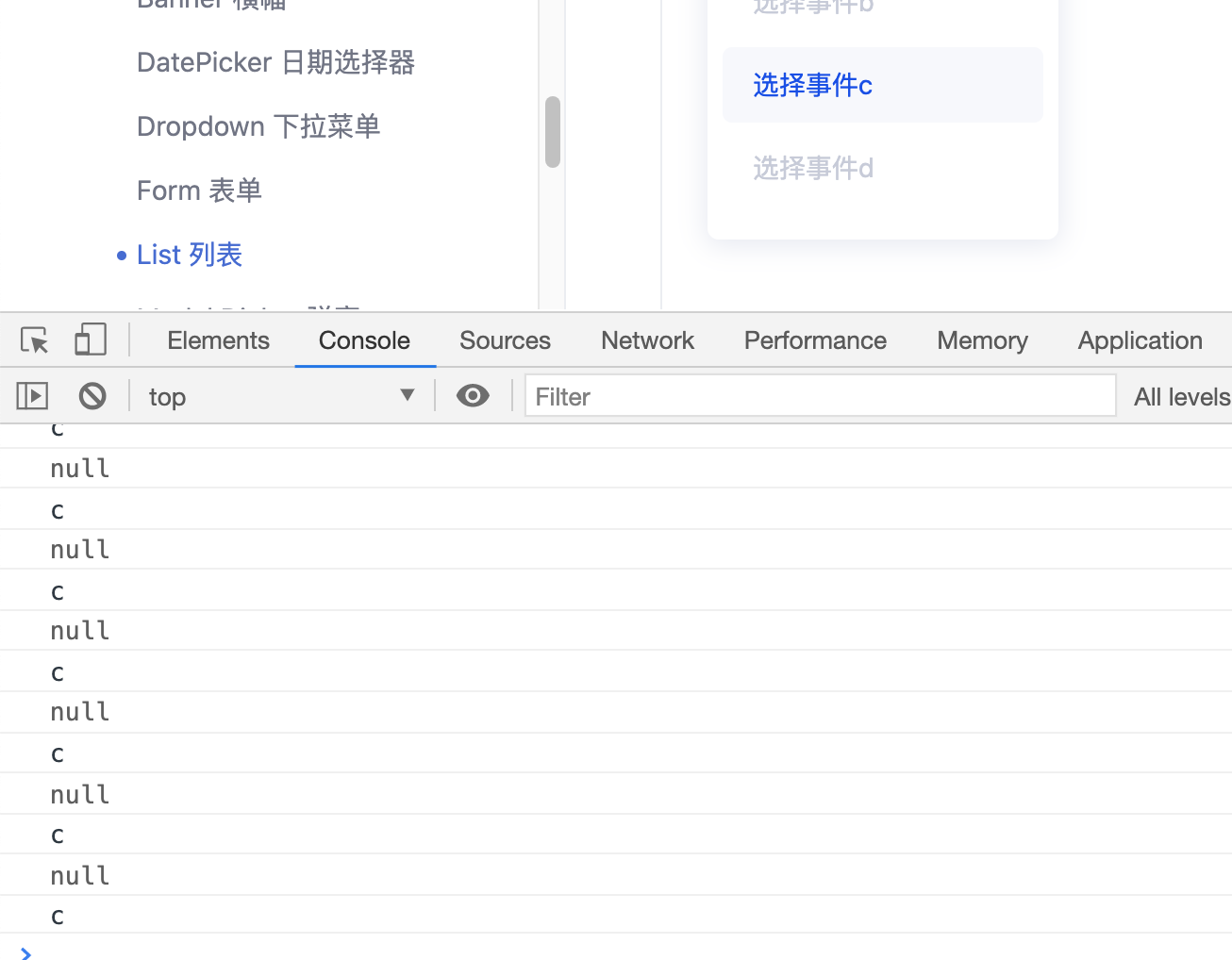
Task: Expand the JavaScript context selector arrow
Action: tap(407, 395)
